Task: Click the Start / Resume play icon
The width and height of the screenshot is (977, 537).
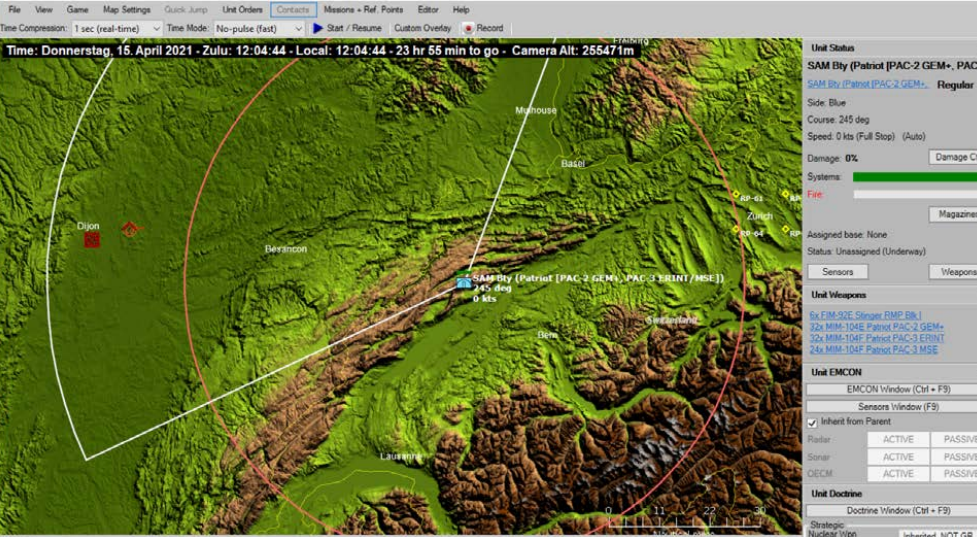Action: pyautogui.click(x=318, y=28)
